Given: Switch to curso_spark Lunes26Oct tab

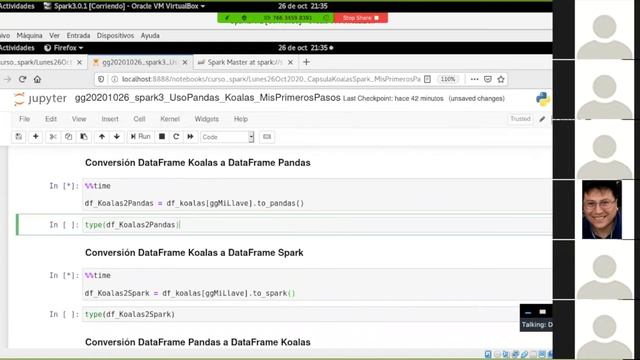Looking at the screenshot, I should pyautogui.click(x=36, y=62).
